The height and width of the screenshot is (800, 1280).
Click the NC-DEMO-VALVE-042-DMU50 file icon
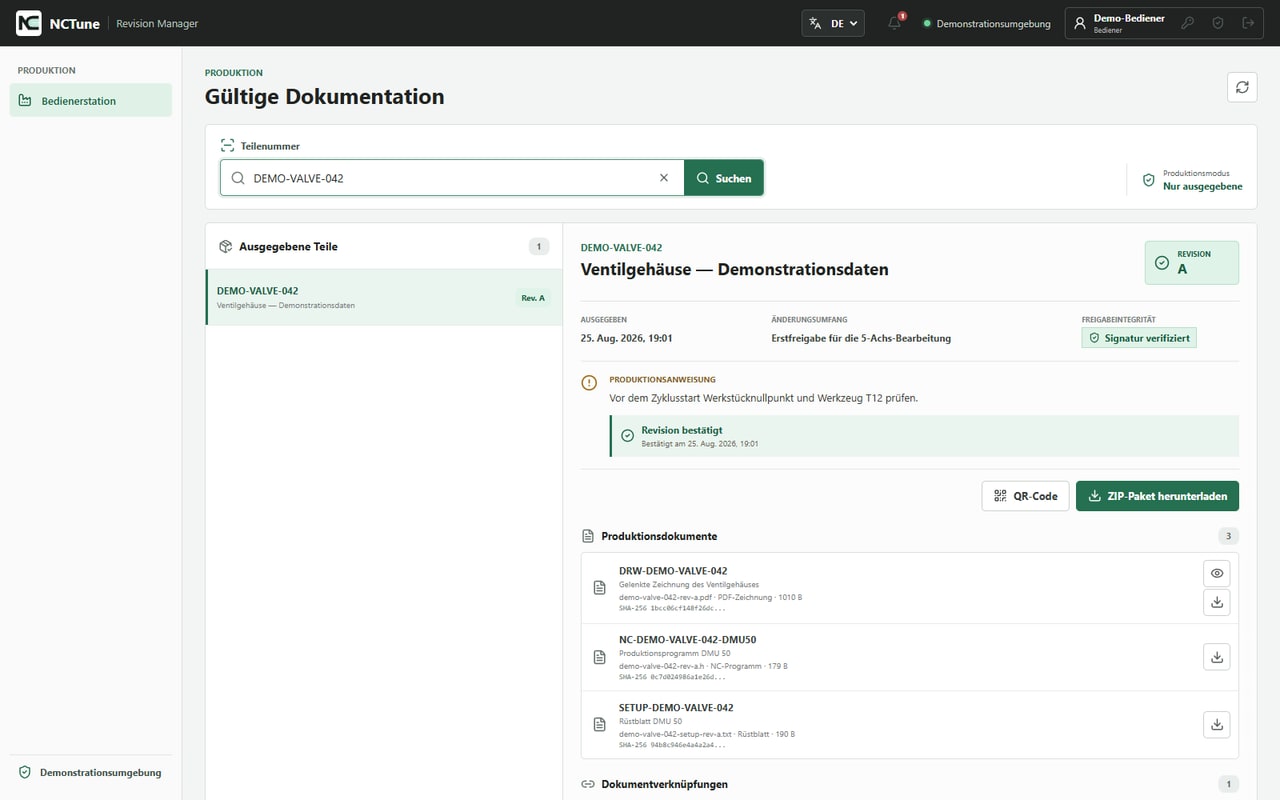600,657
